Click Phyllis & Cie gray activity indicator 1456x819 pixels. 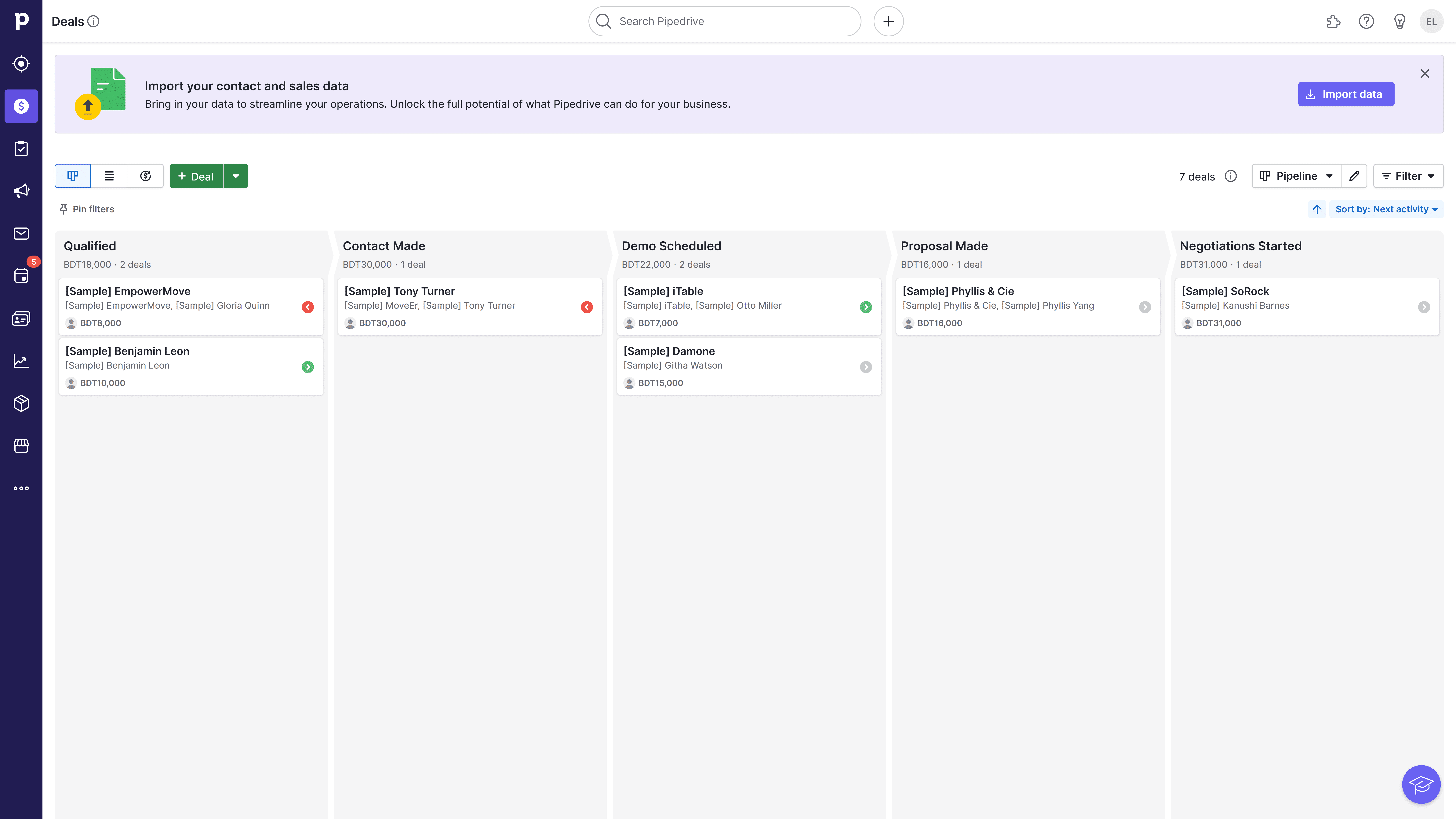tap(1145, 307)
